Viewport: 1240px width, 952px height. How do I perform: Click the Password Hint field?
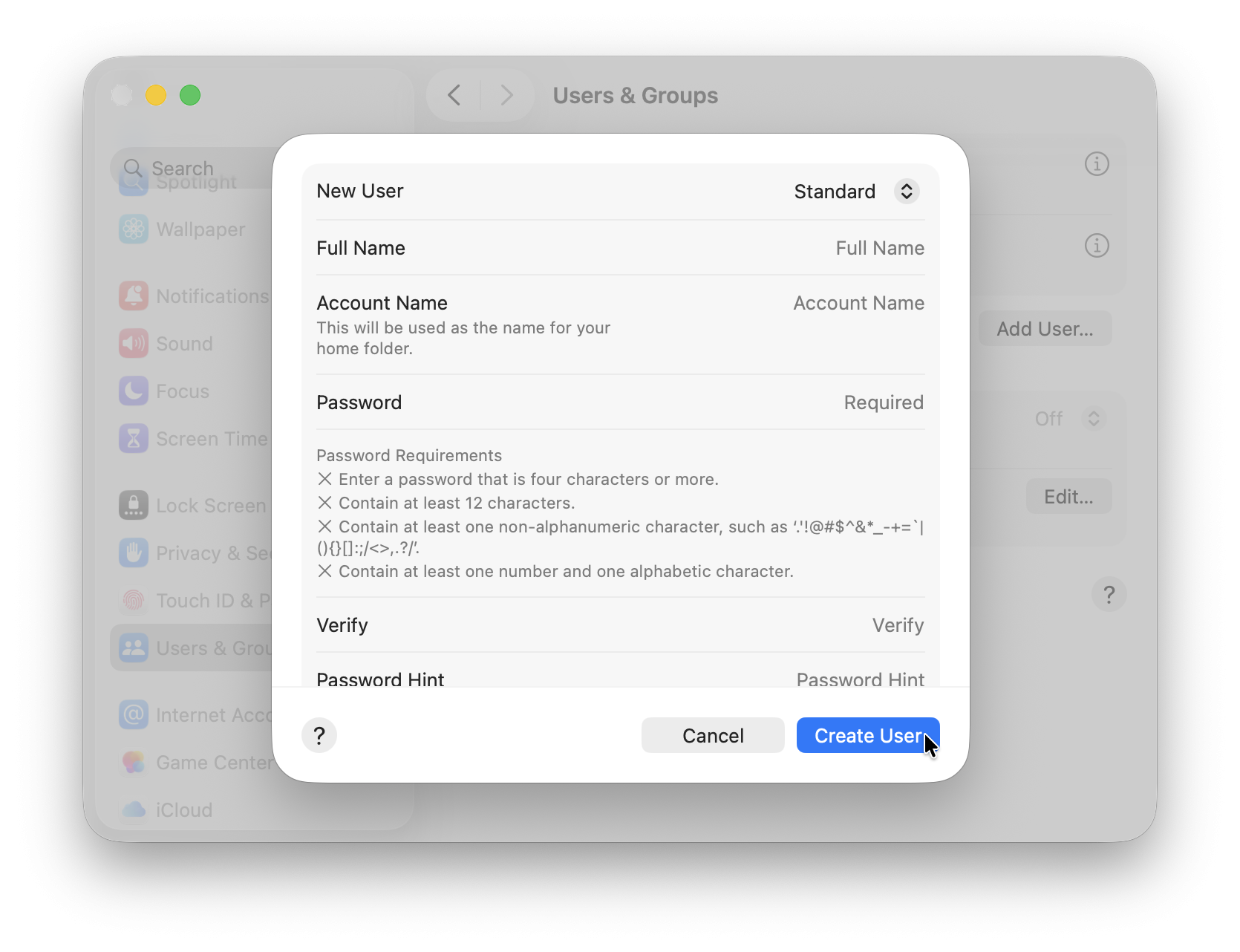click(x=860, y=679)
